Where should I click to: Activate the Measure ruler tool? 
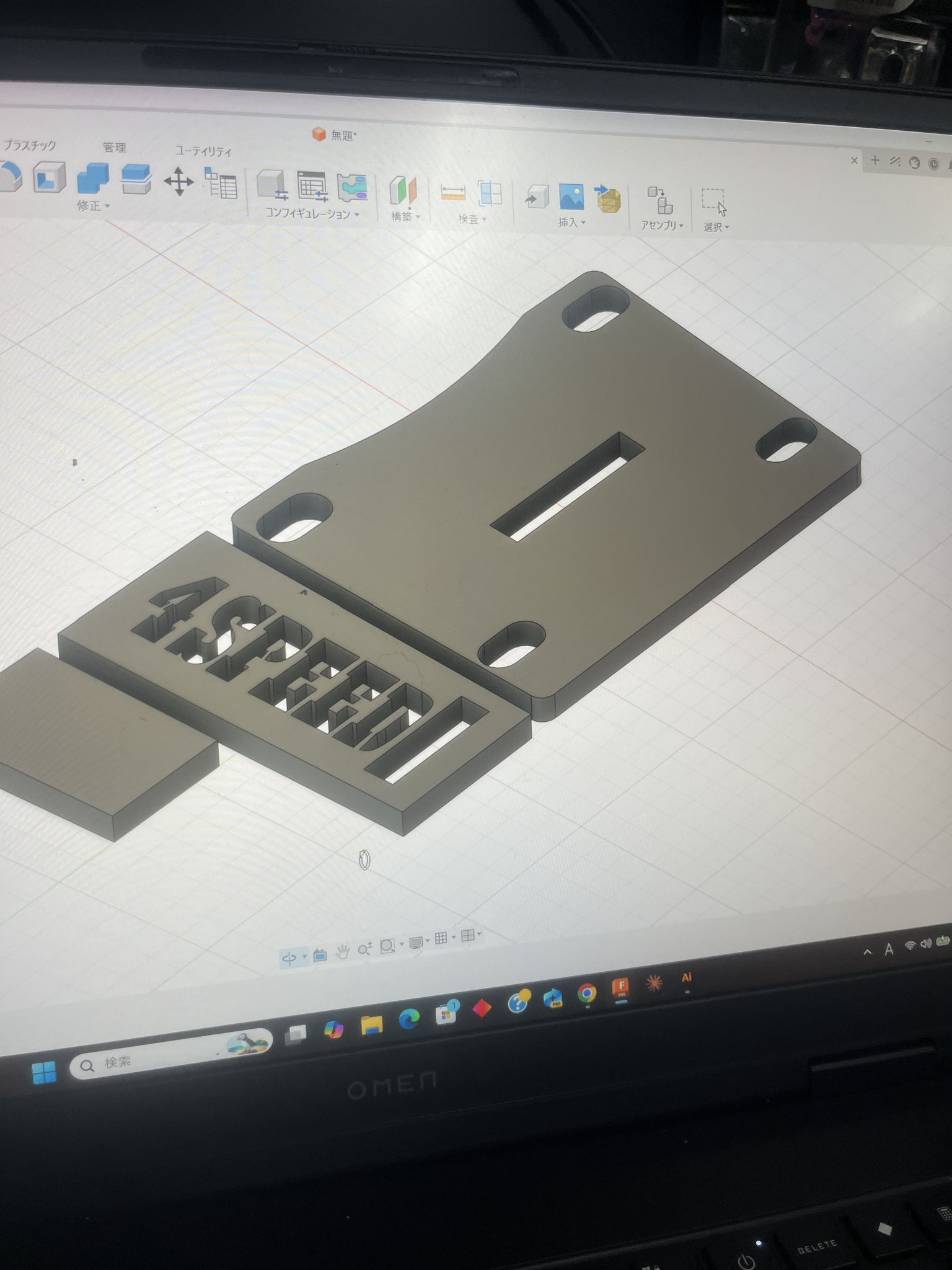point(453,193)
